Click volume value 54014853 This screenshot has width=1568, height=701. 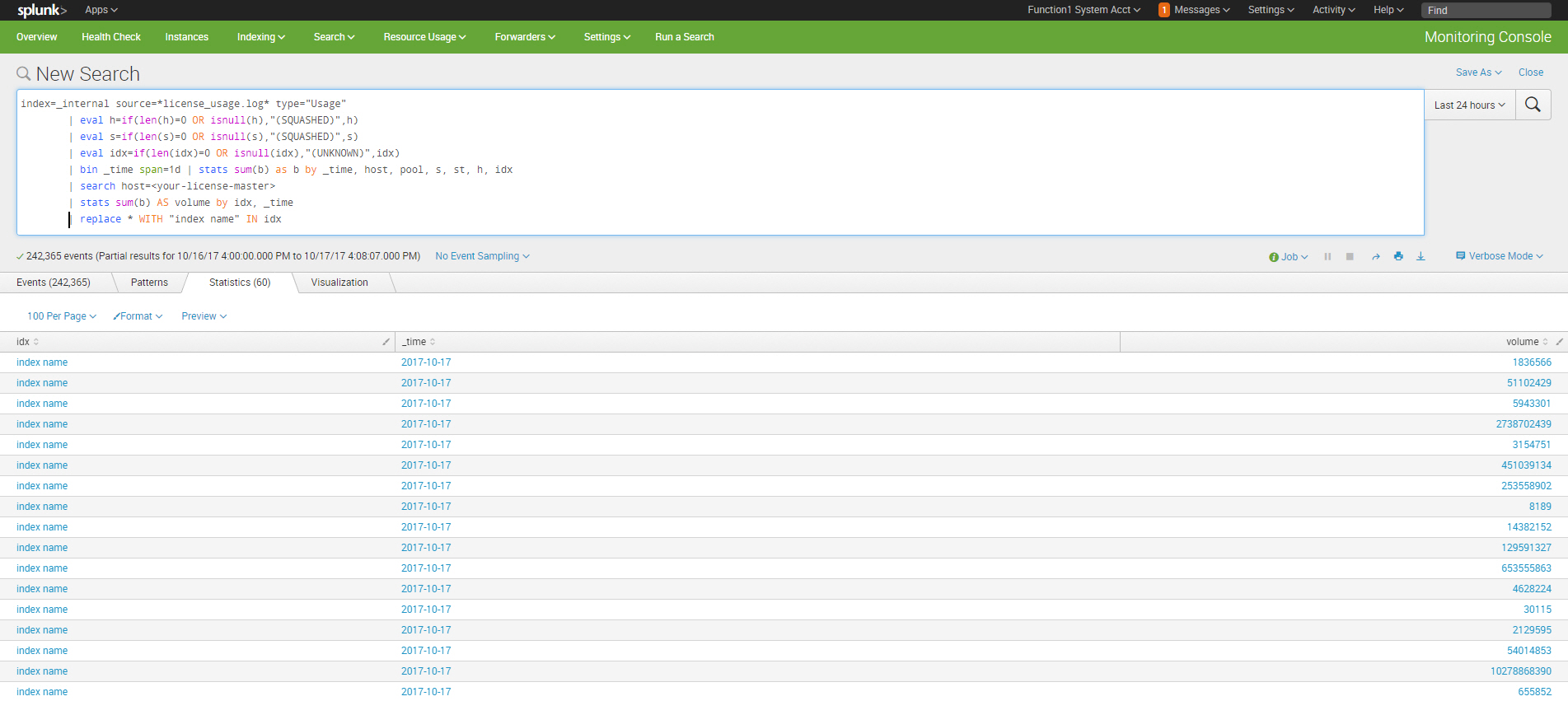(x=1529, y=651)
